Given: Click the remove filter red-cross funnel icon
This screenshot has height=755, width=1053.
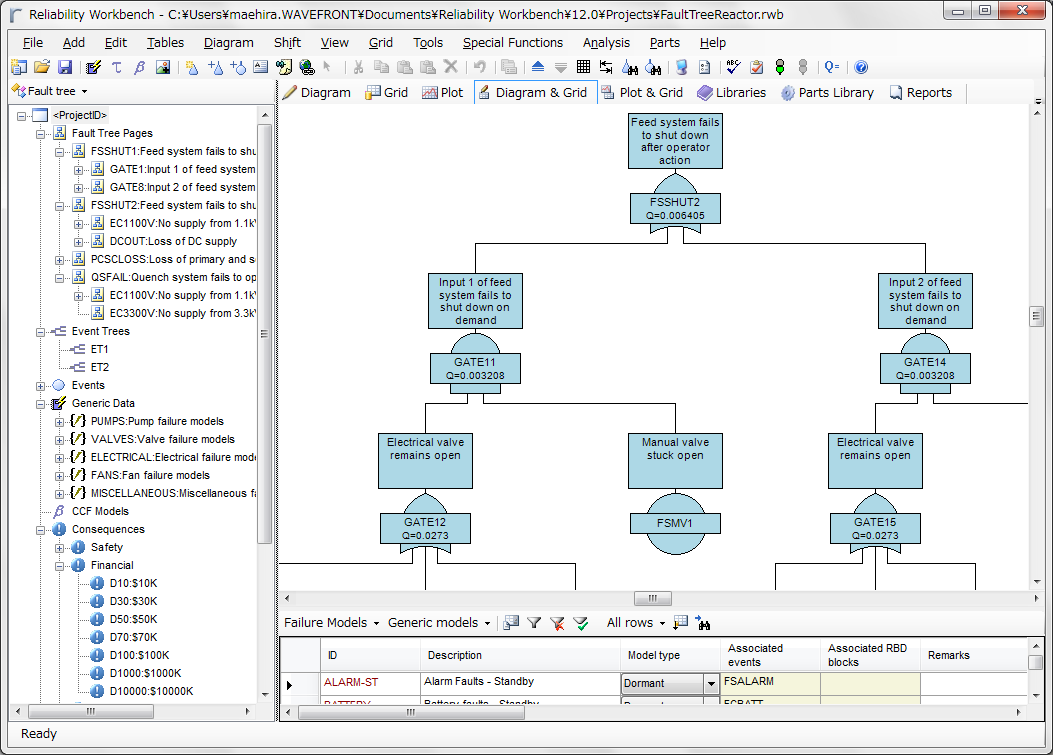Looking at the screenshot, I should click(x=557, y=623).
